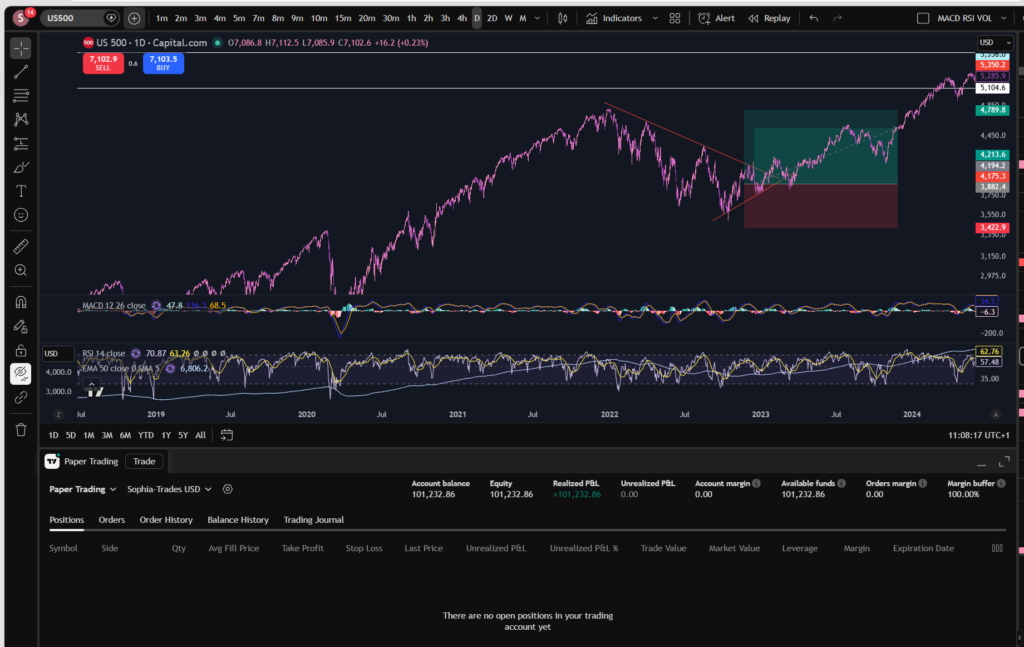Image resolution: width=1024 pixels, height=647 pixels.
Task: Toggle lock all drawings
Action: click(21, 351)
